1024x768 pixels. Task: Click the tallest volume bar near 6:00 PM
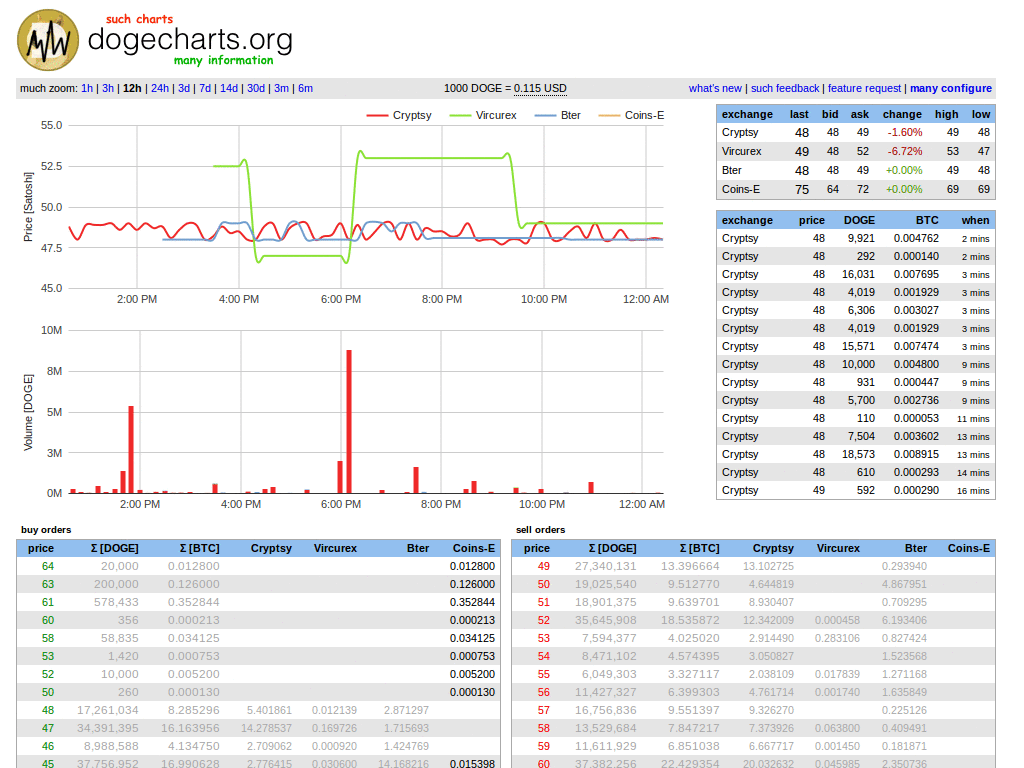349,421
